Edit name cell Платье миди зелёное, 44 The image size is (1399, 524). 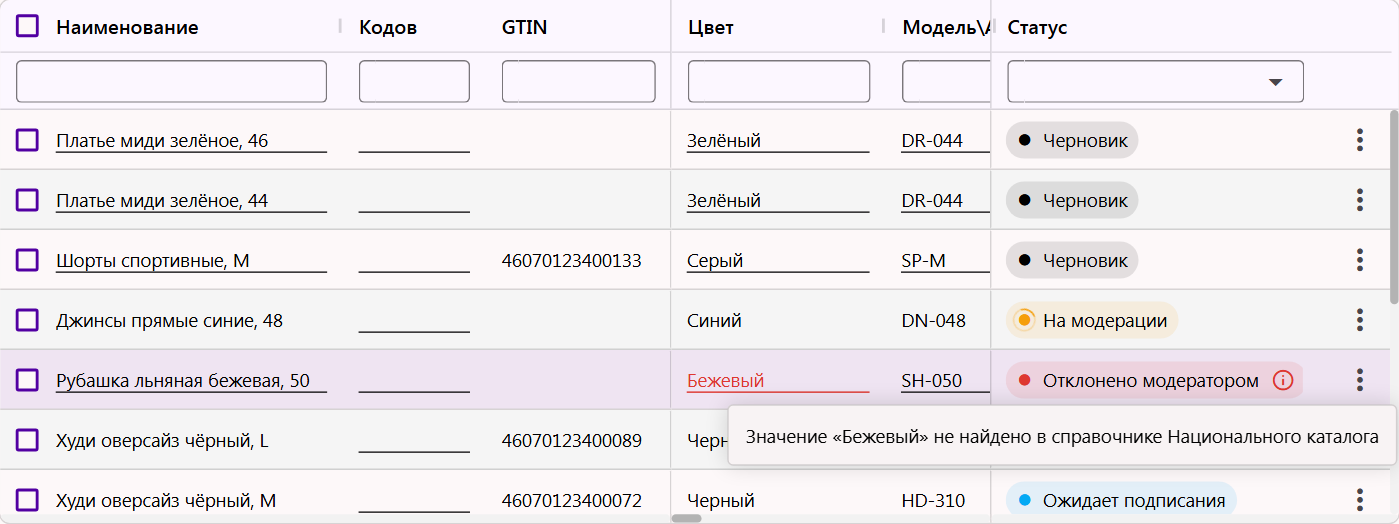coord(191,200)
